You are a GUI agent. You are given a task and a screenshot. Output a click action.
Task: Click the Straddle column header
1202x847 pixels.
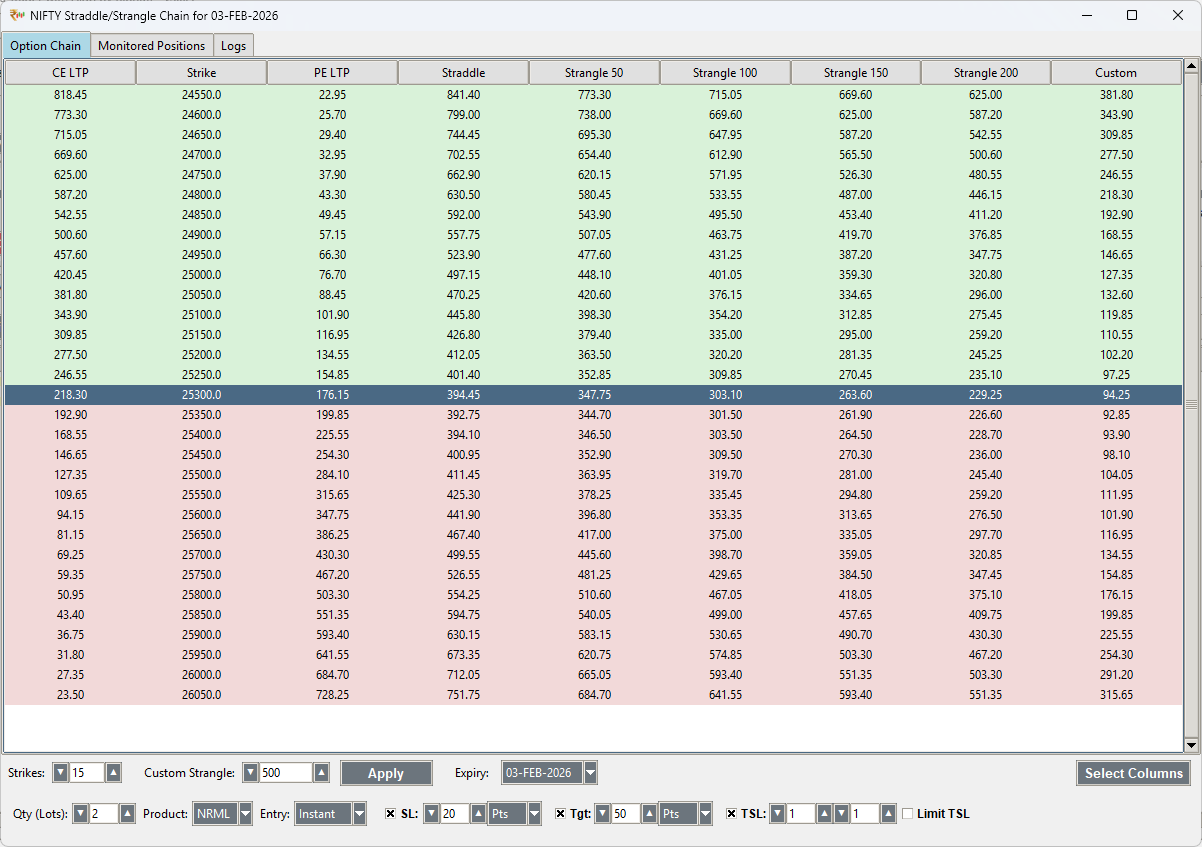(463, 73)
